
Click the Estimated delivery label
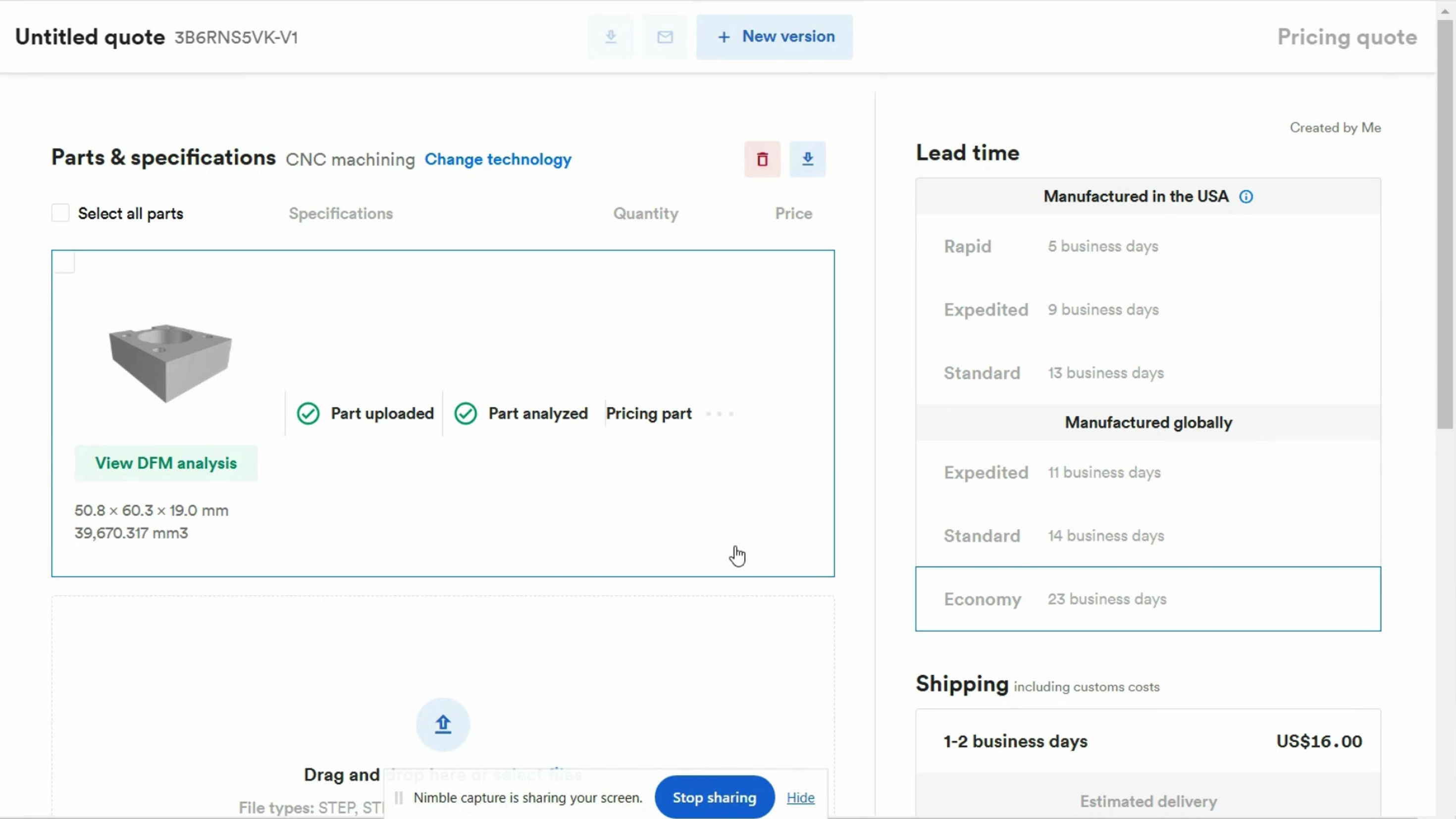coord(1148,802)
